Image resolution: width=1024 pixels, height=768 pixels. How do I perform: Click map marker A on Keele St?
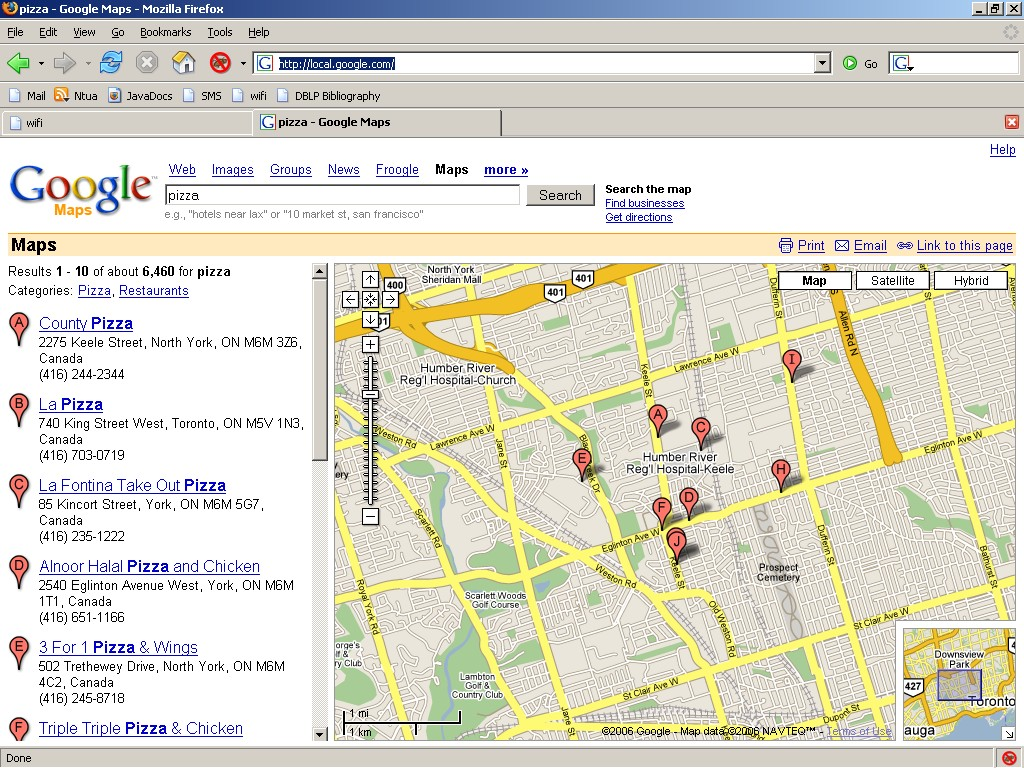(x=658, y=418)
